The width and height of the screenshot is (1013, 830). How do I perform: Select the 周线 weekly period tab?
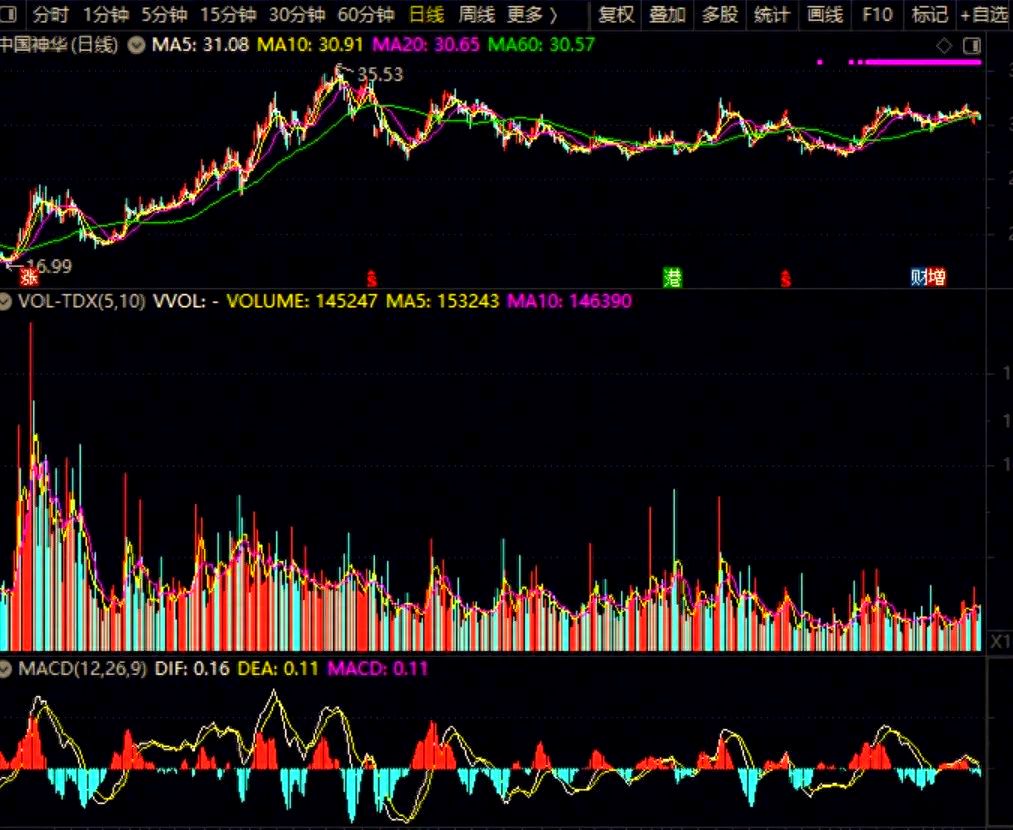(476, 14)
